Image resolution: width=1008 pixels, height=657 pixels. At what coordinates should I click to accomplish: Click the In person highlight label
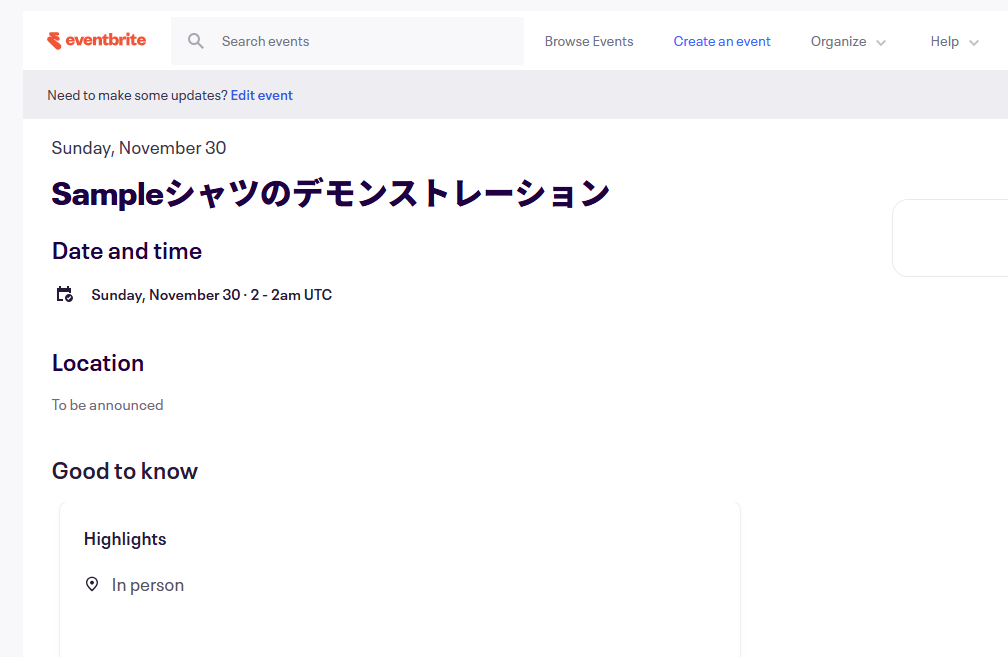(x=148, y=585)
